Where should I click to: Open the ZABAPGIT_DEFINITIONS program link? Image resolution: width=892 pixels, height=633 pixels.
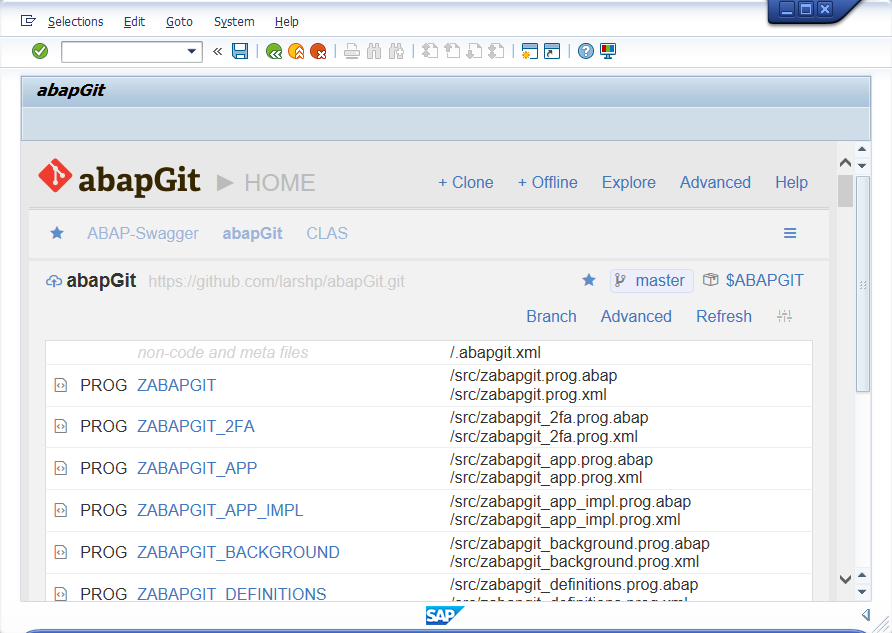pos(232,593)
